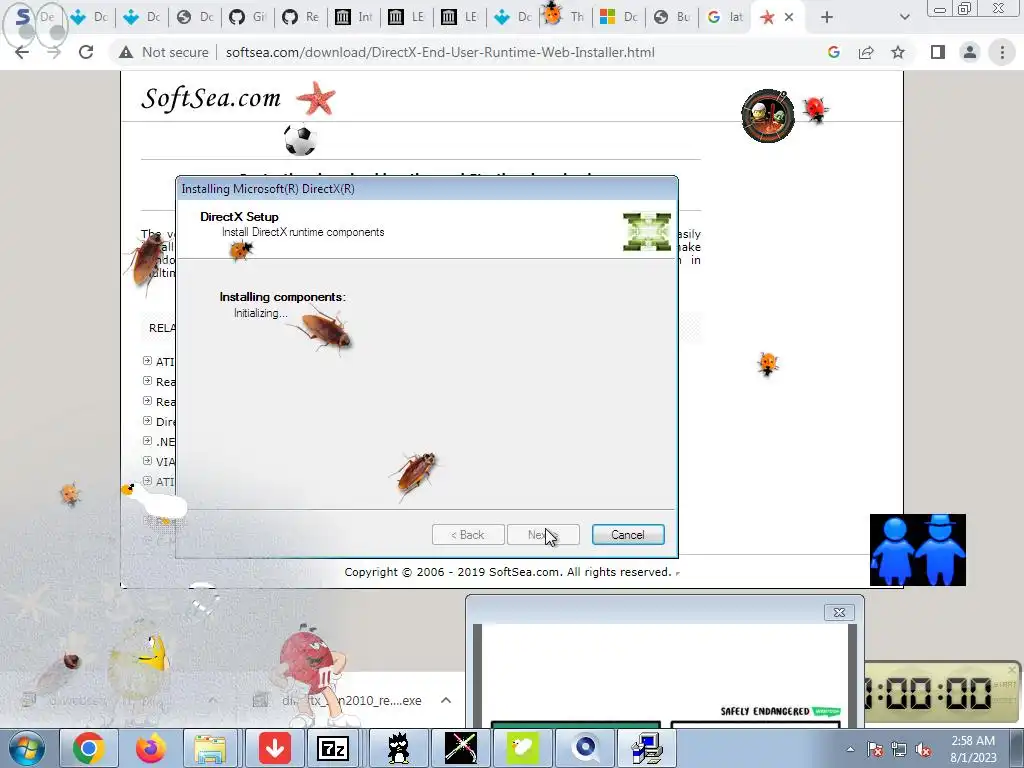Open a new browser tab

(x=827, y=17)
